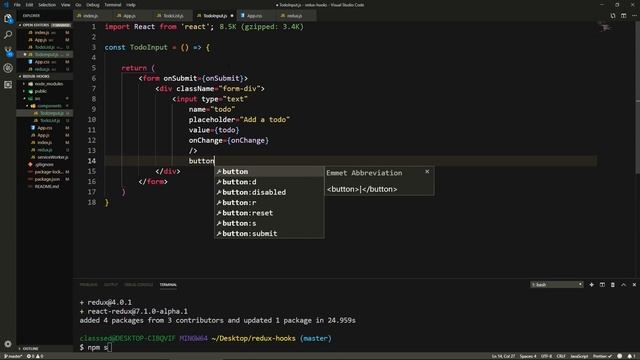
Task: Open the Help menu
Action: (x=131, y=5)
